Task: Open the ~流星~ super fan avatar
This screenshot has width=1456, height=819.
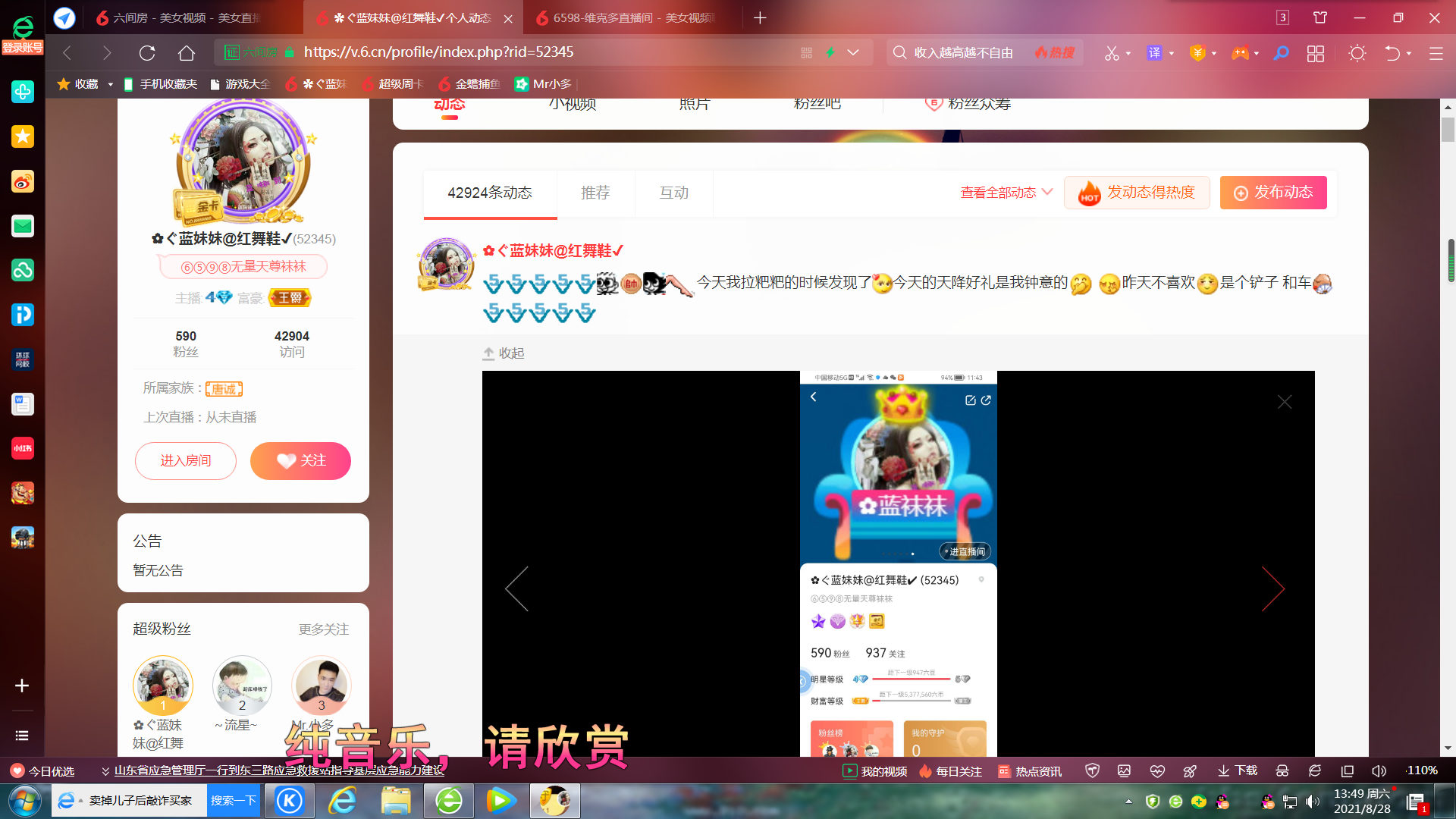Action: (242, 686)
